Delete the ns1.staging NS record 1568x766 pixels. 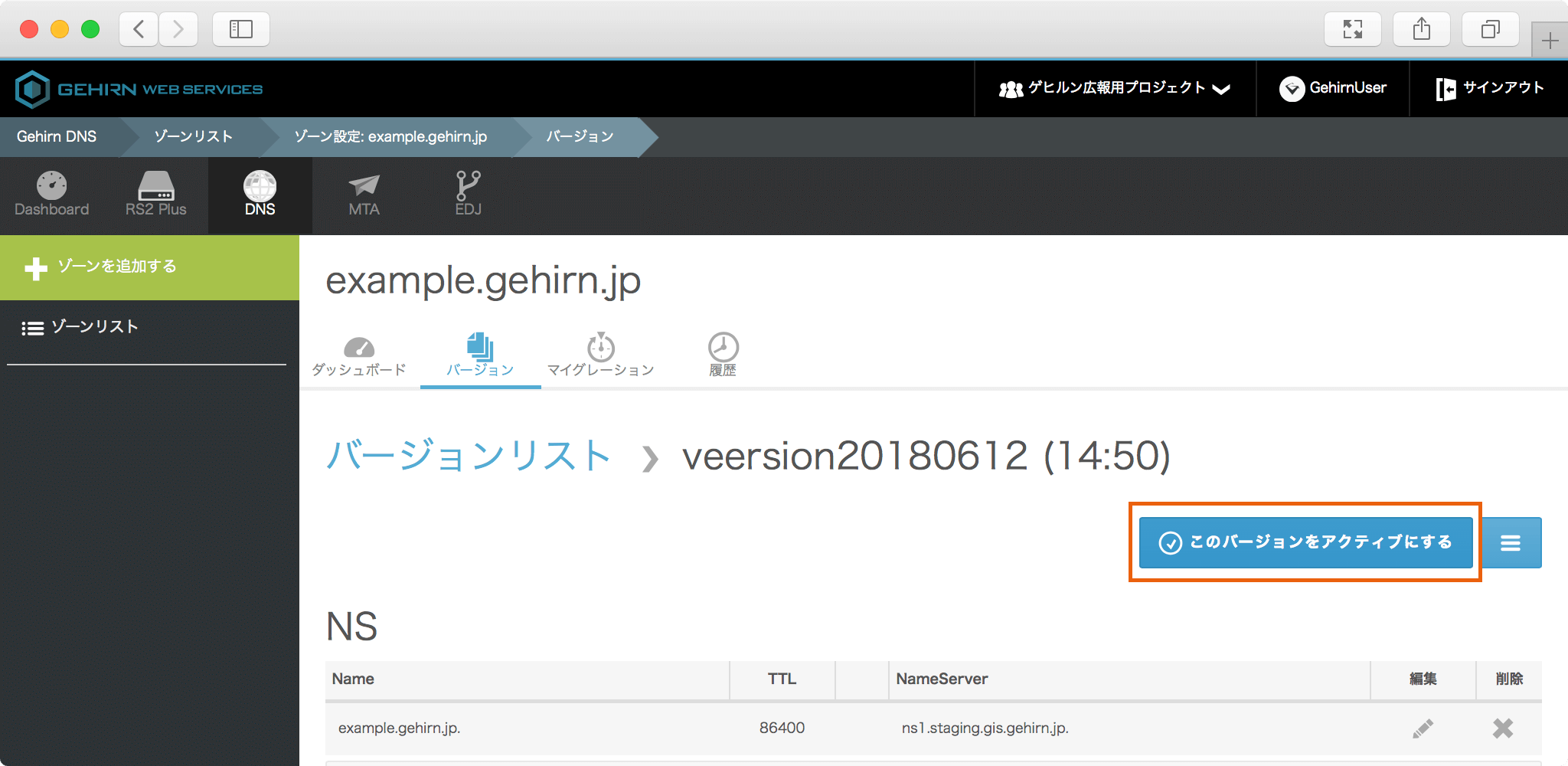(x=1502, y=728)
